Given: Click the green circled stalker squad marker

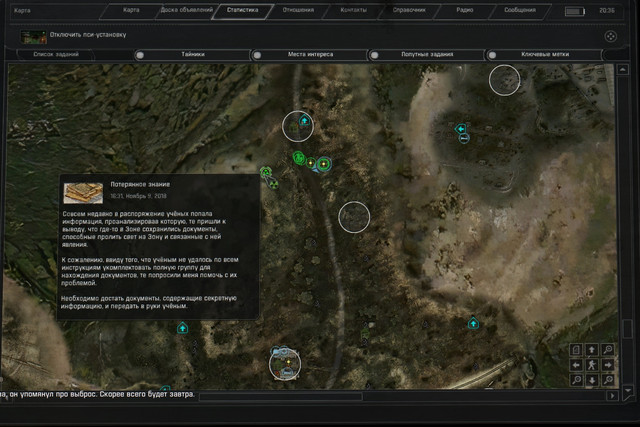Looking at the screenshot, I should coord(299,158).
